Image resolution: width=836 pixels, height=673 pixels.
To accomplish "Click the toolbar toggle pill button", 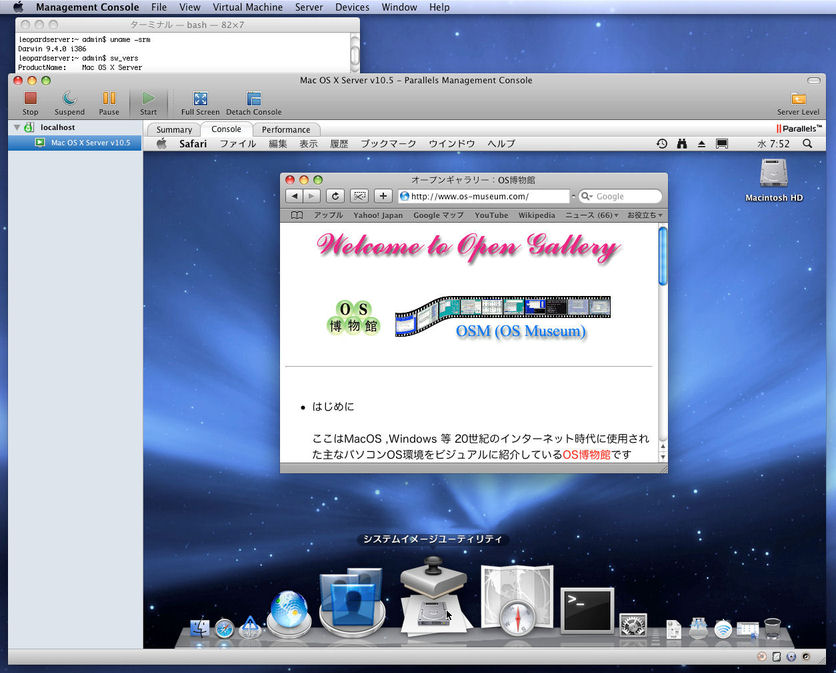I will pyautogui.click(x=814, y=81).
